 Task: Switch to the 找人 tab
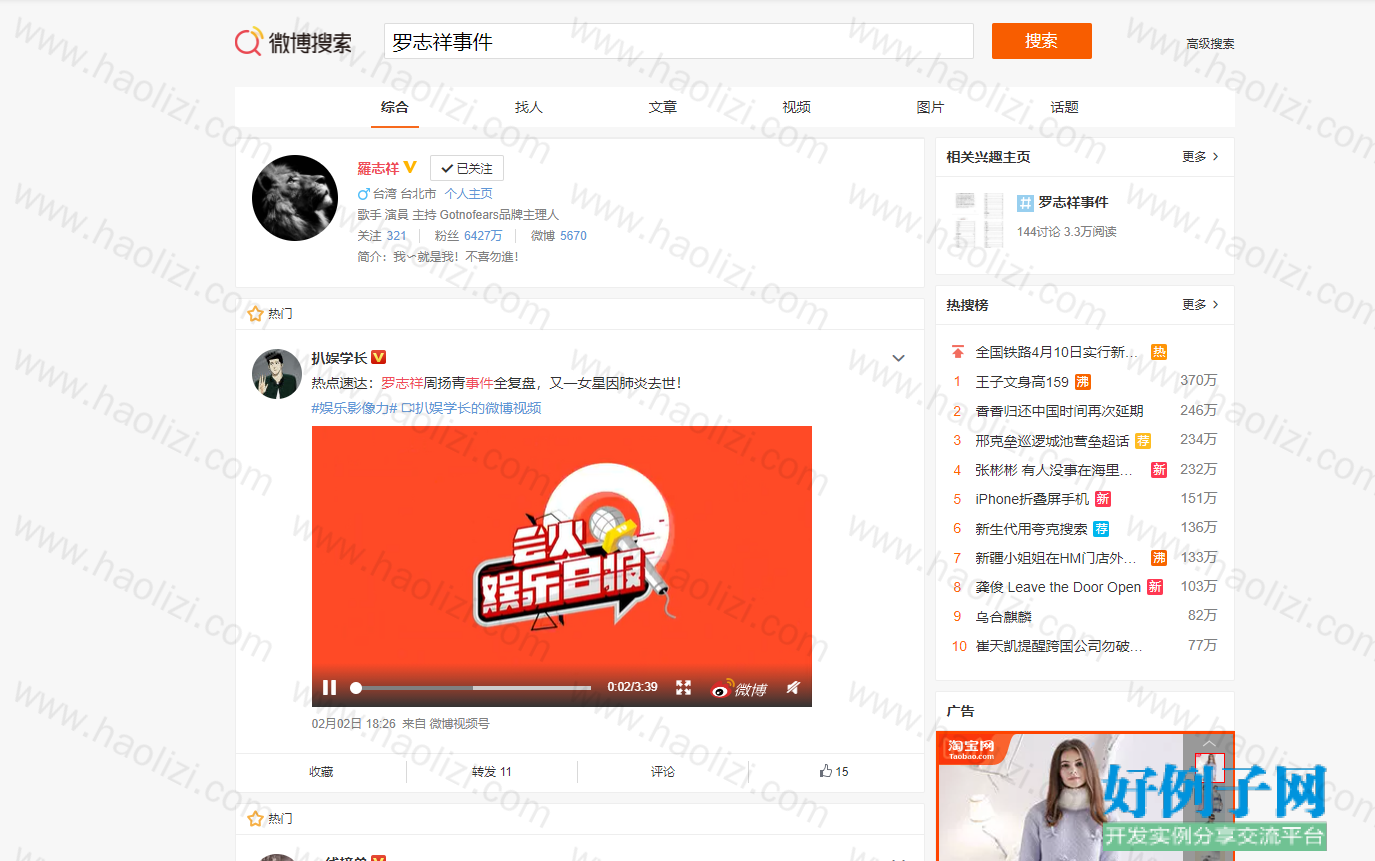click(x=529, y=107)
